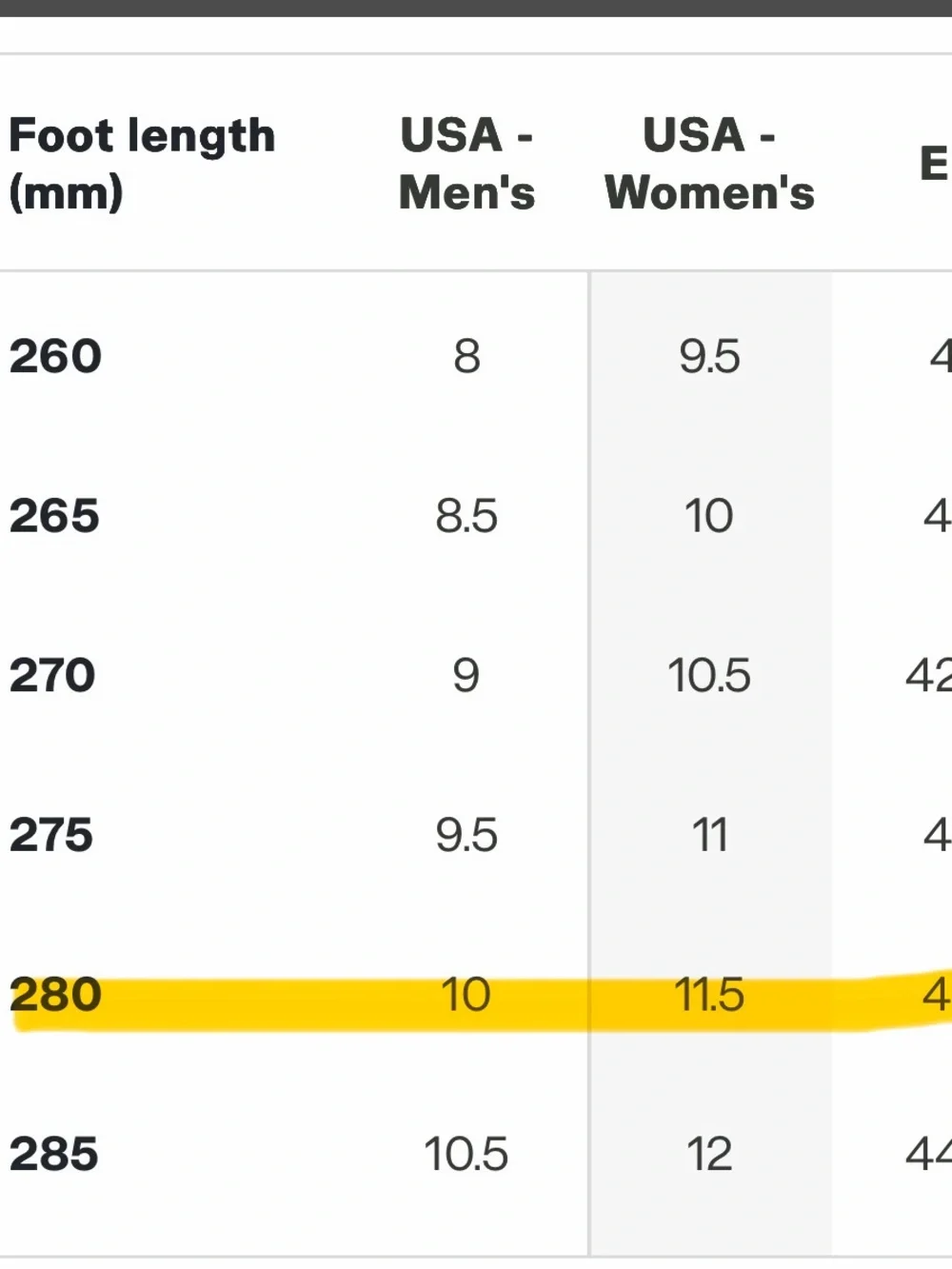
Task: Select men's size 10.5 in the 285 row
Action: point(466,1155)
